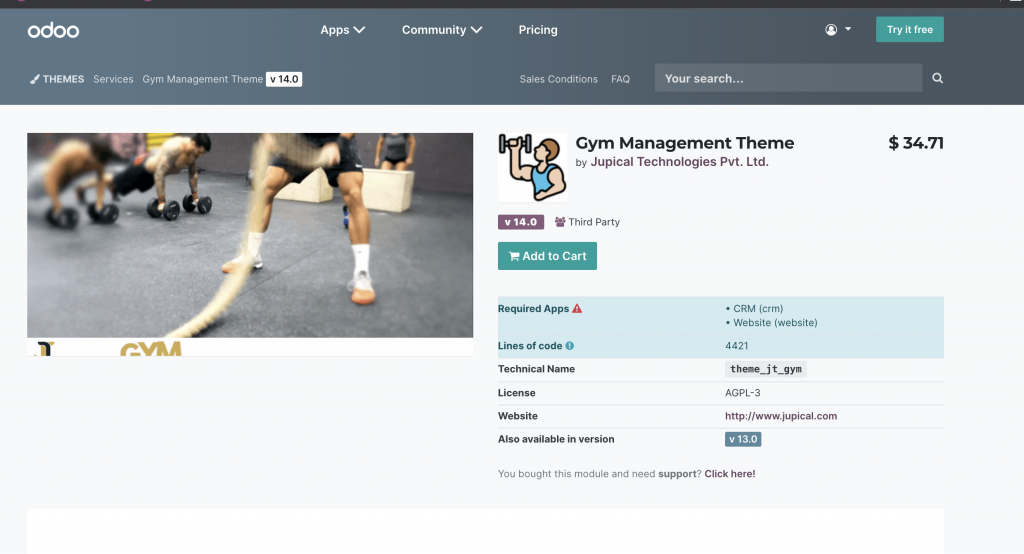This screenshot has height=554, width=1024.
Task: Click the Gym Management Theme breadcrumb
Action: (x=202, y=79)
